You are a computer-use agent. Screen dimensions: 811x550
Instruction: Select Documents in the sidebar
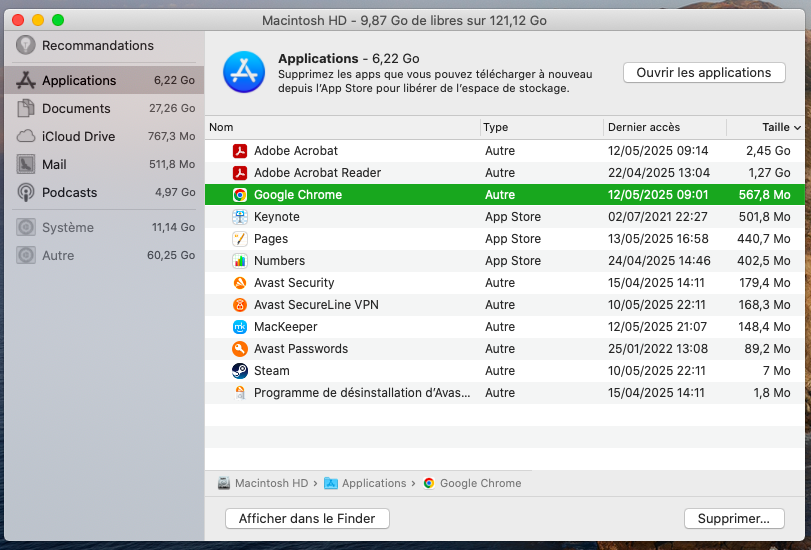104,108
